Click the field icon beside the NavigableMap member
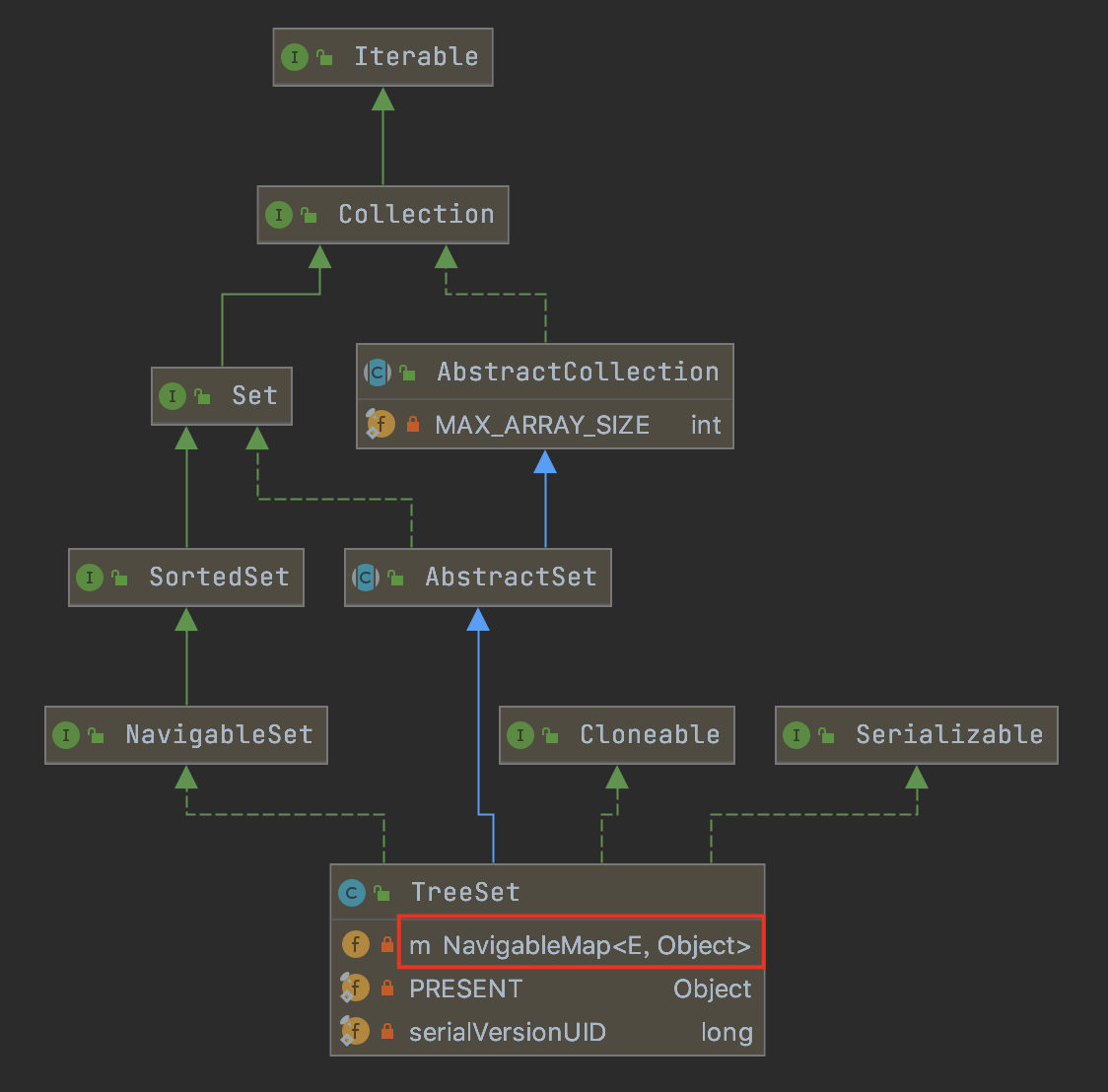 (356, 943)
